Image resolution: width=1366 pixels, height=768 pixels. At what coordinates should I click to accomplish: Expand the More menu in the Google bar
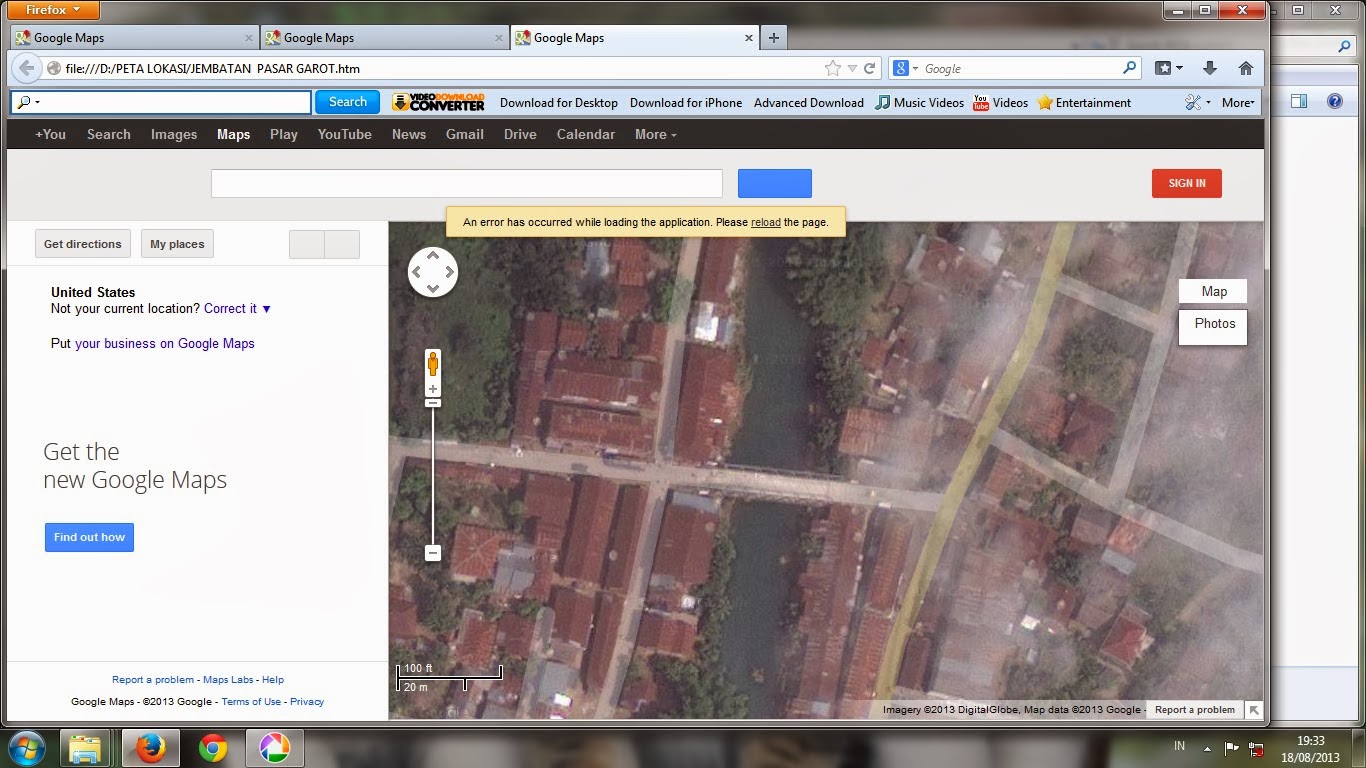click(656, 134)
